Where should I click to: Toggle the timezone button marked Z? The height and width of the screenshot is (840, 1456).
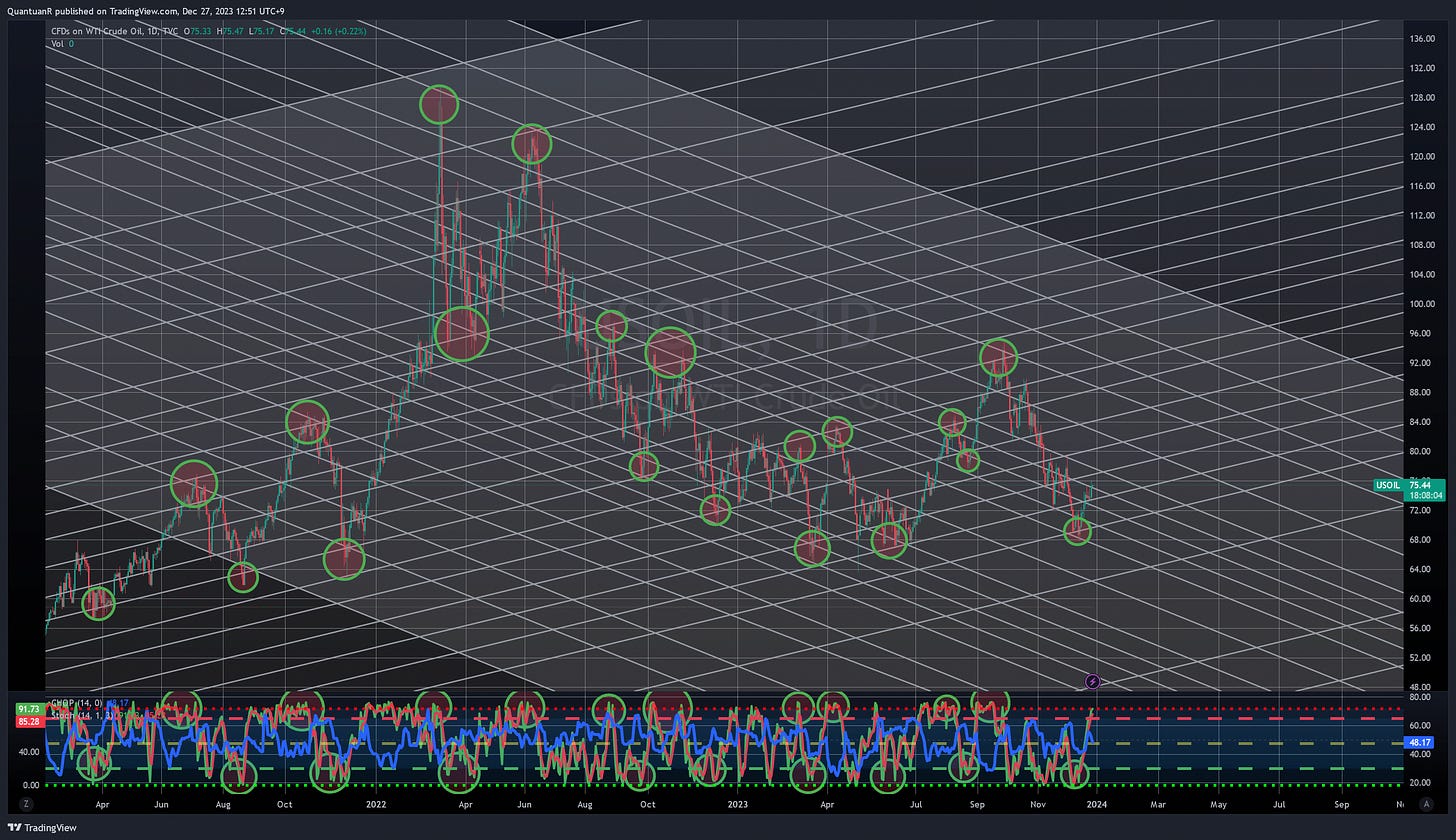pyautogui.click(x=26, y=803)
